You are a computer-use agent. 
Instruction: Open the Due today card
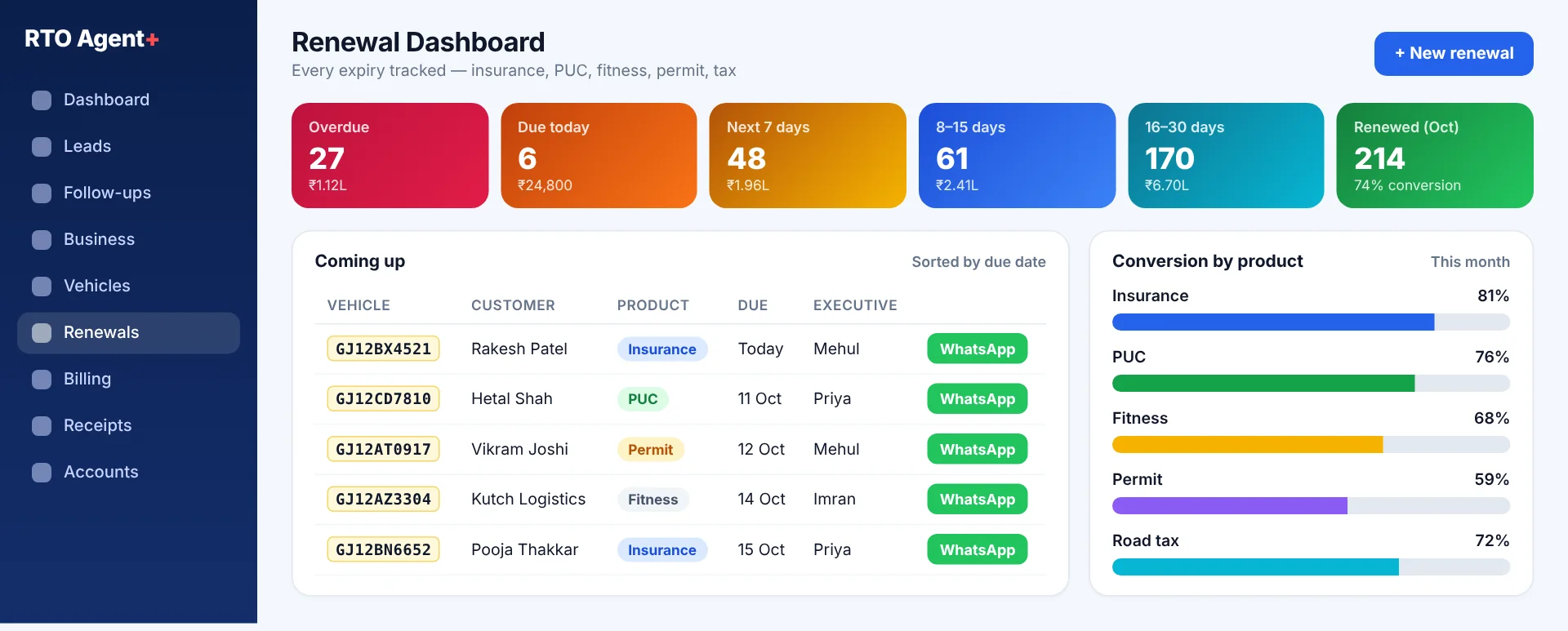point(599,155)
